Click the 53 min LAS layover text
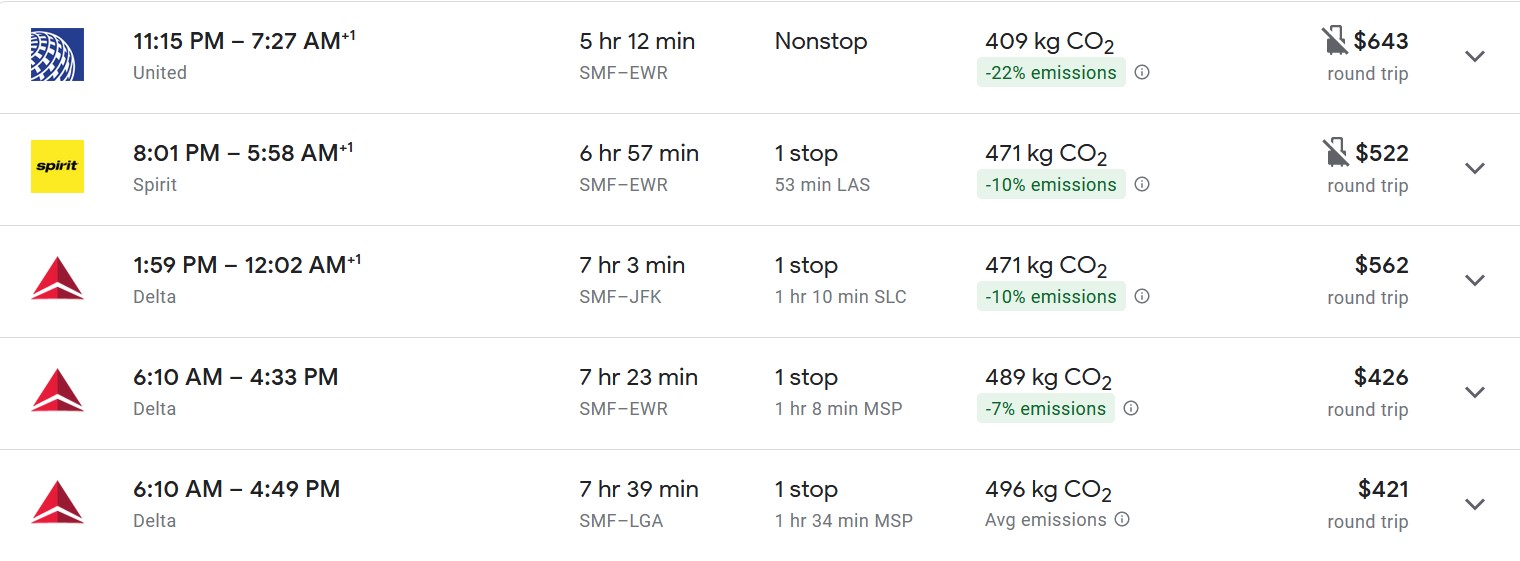Image resolution: width=1520 pixels, height=561 pixels. point(822,185)
